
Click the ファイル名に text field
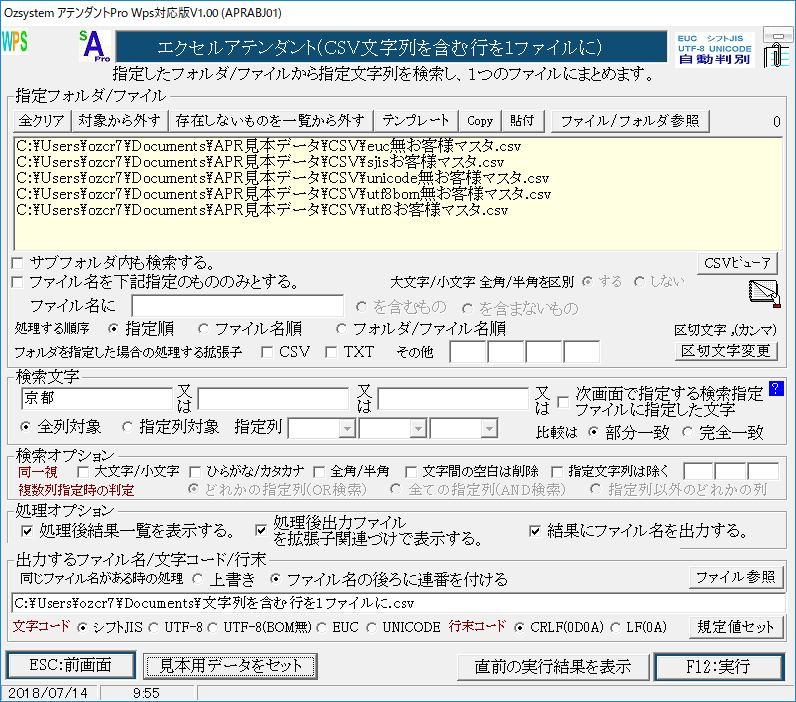[x=238, y=306]
